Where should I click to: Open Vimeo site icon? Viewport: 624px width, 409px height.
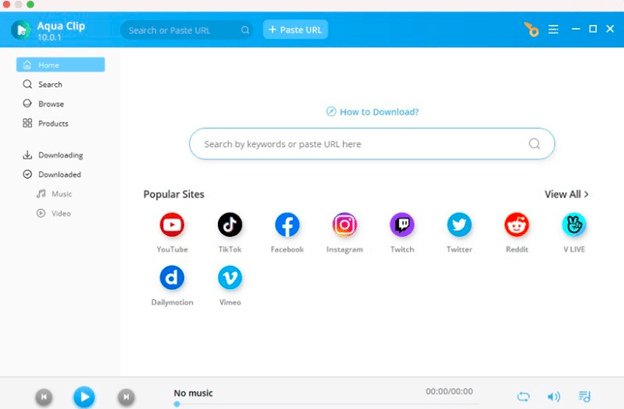point(230,278)
